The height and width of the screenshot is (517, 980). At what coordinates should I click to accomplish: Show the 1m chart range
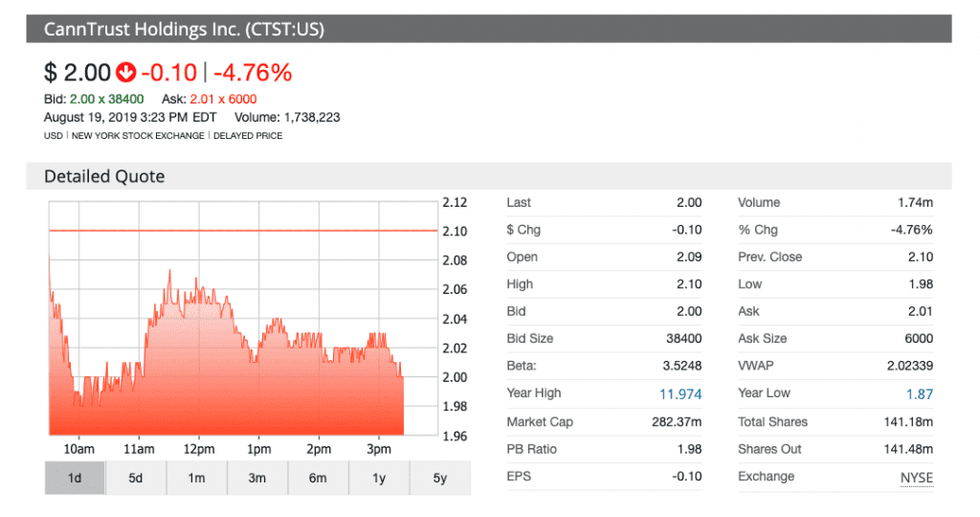[x=196, y=478]
